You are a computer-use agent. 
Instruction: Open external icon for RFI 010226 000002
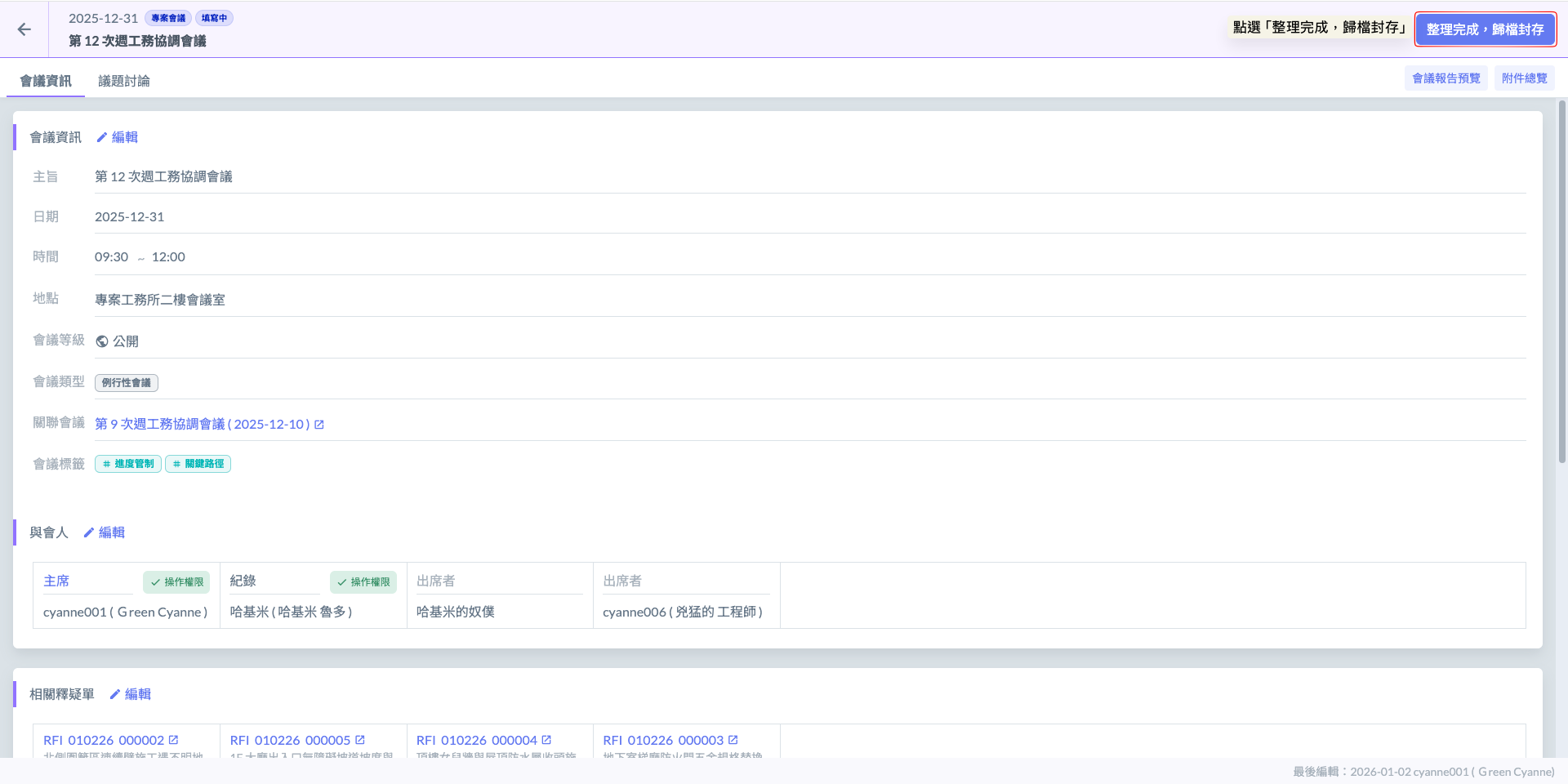[173, 740]
